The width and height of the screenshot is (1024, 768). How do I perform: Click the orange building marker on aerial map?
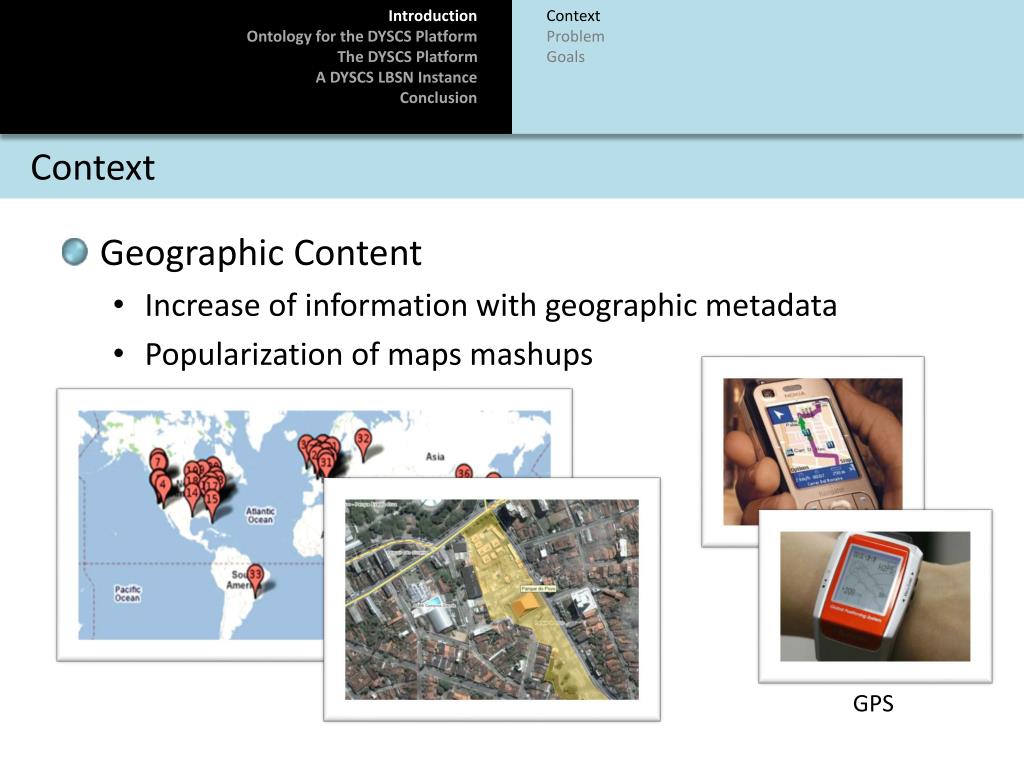tap(526, 606)
